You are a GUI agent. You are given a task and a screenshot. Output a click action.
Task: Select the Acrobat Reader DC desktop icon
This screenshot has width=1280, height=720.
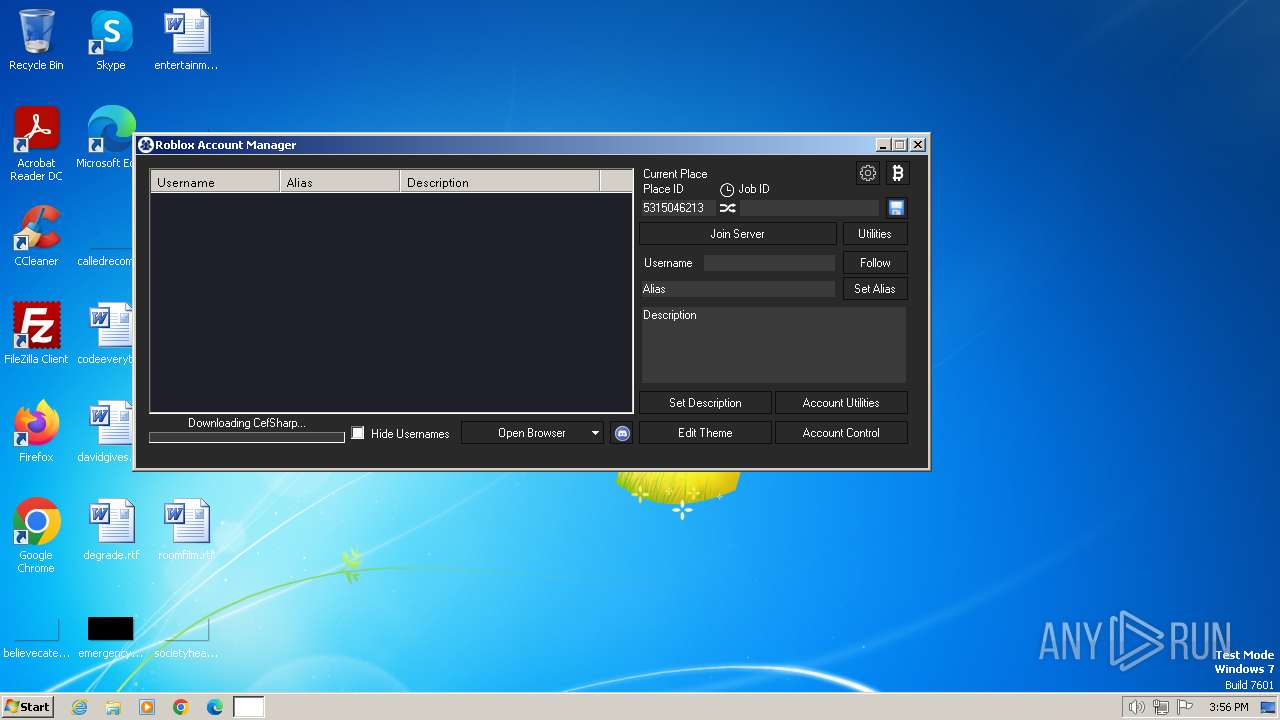point(36,145)
